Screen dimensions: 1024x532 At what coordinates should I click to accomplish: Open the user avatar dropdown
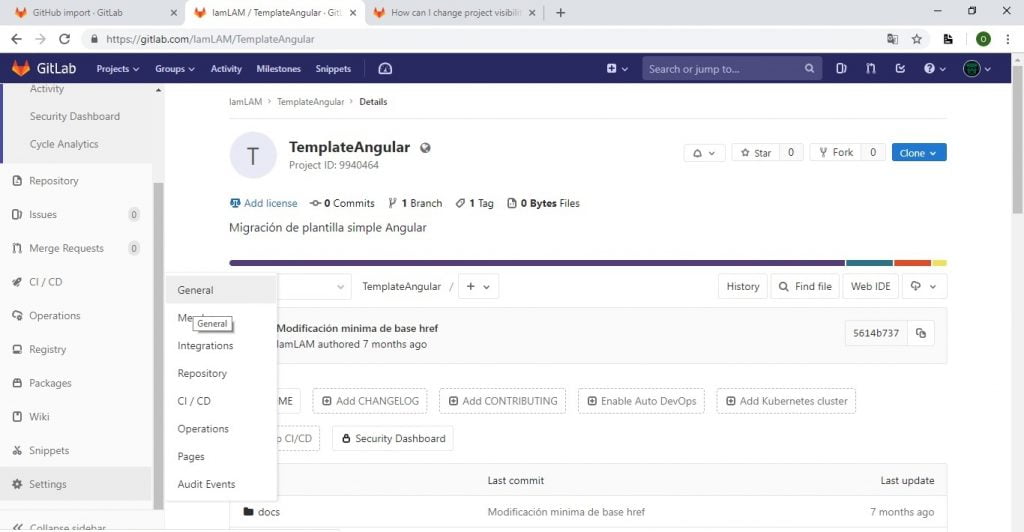[x=977, y=69]
